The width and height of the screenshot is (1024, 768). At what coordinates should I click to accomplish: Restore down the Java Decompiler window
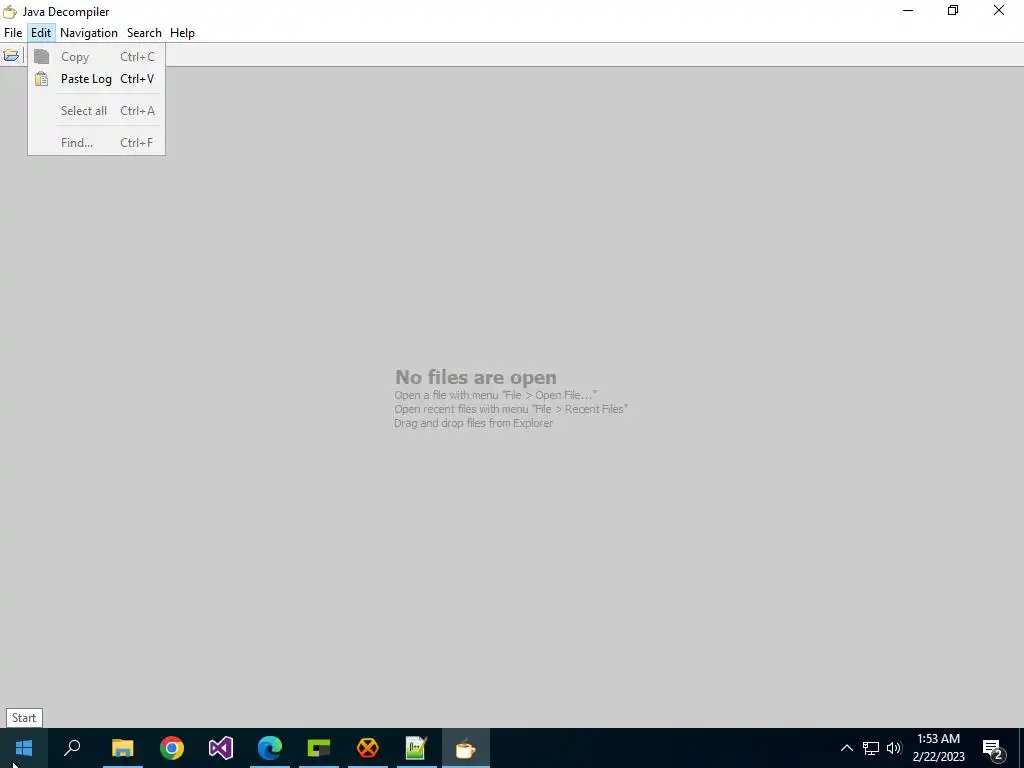pyautogui.click(x=953, y=10)
